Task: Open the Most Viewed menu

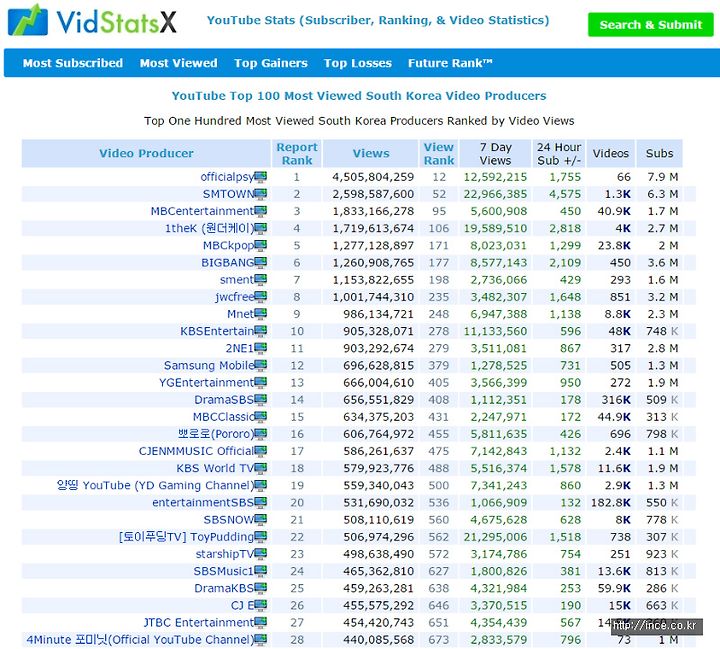Action: tap(179, 63)
